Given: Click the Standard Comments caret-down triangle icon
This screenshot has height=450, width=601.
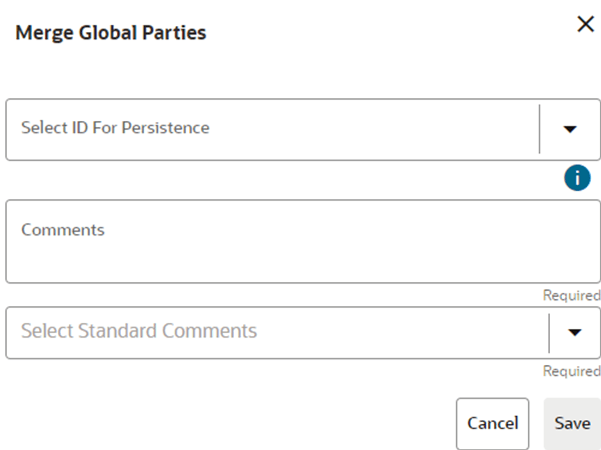Looking at the screenshot, I should point(574,332).
